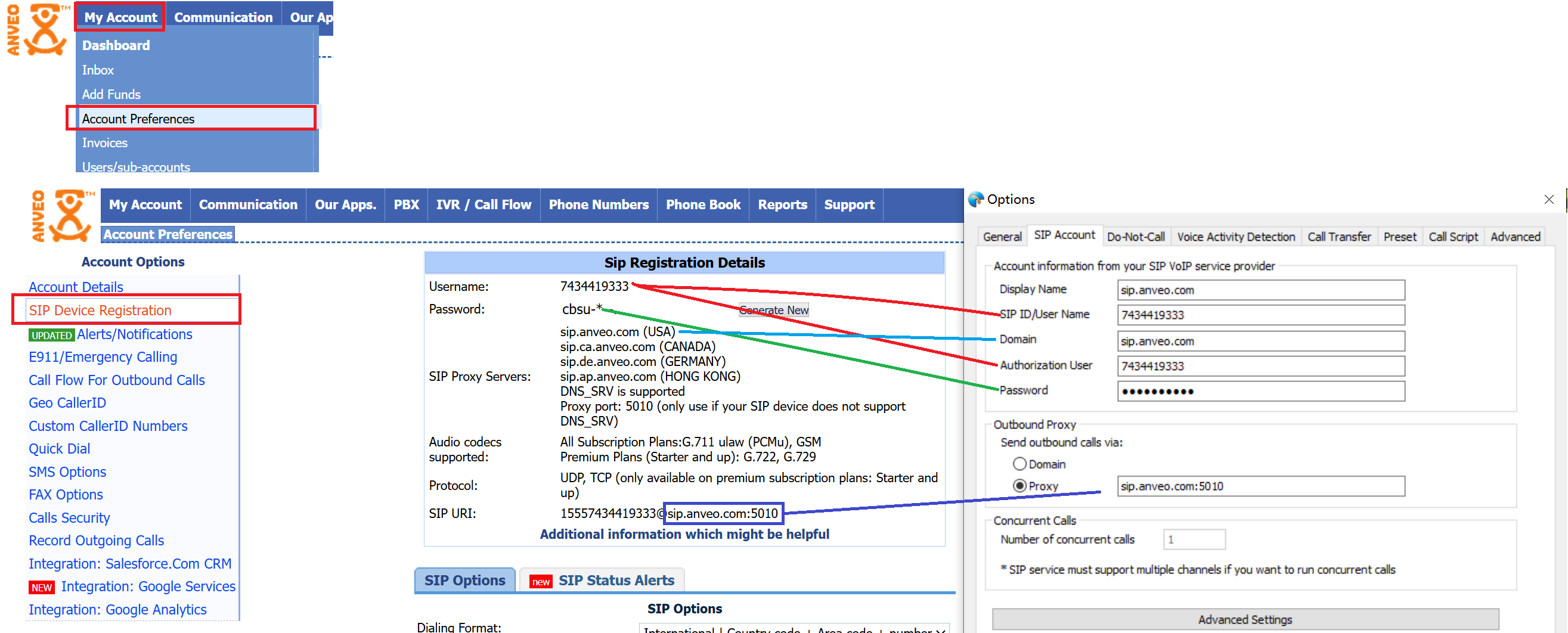
Task: Open Phone Numbers navigation item
Action: (599, 205)
